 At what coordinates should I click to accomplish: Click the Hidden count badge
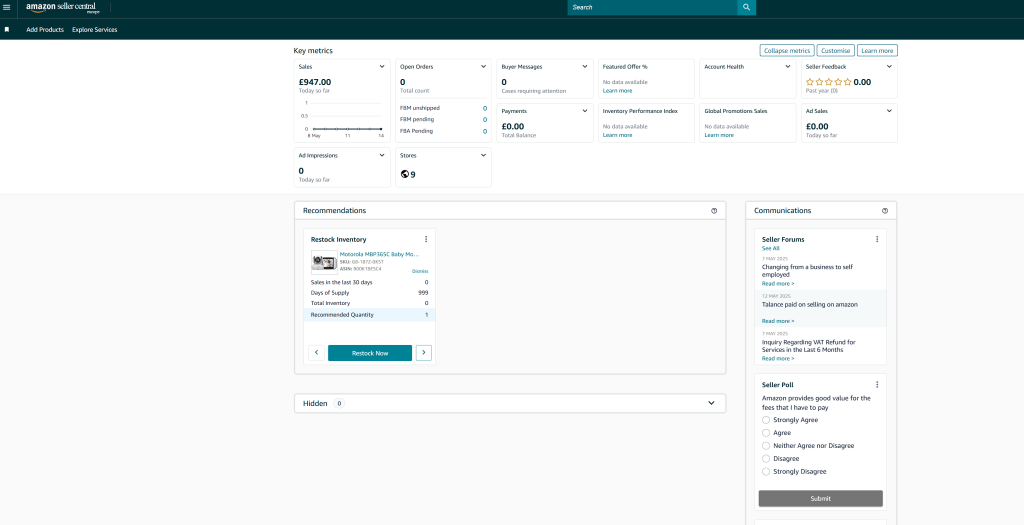[339, 404]
